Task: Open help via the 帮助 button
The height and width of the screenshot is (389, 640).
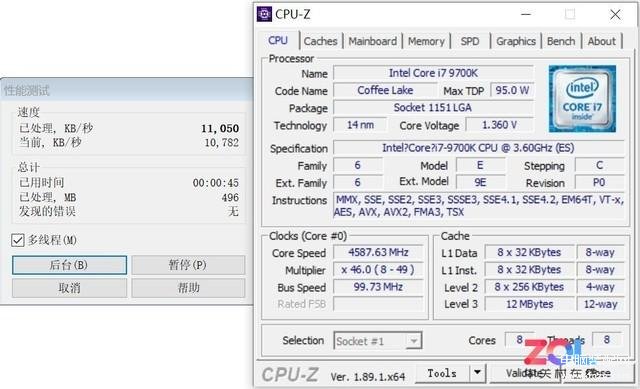Action: [188, 288]
